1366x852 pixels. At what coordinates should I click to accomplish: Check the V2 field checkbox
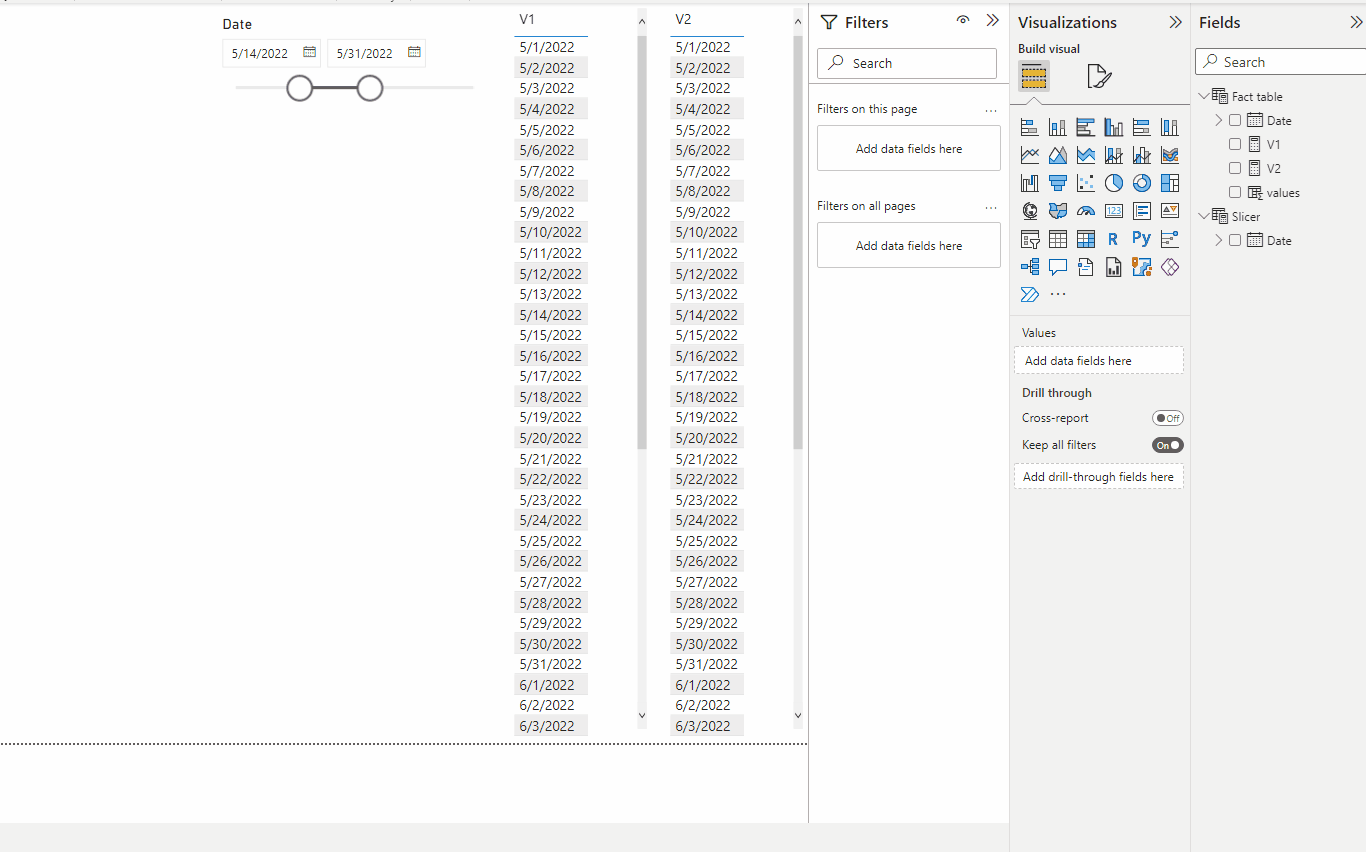[x=1235, y=168]
